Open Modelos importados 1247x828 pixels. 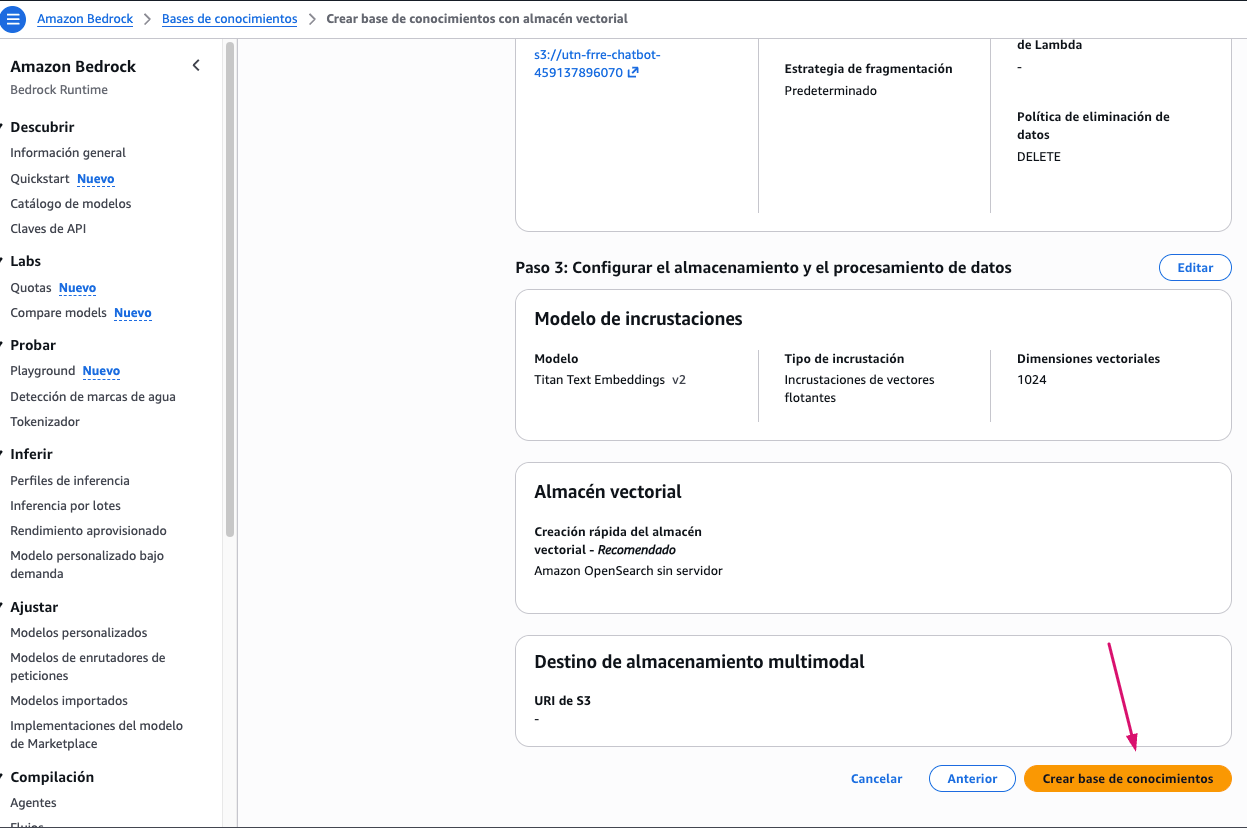(69, 701)
